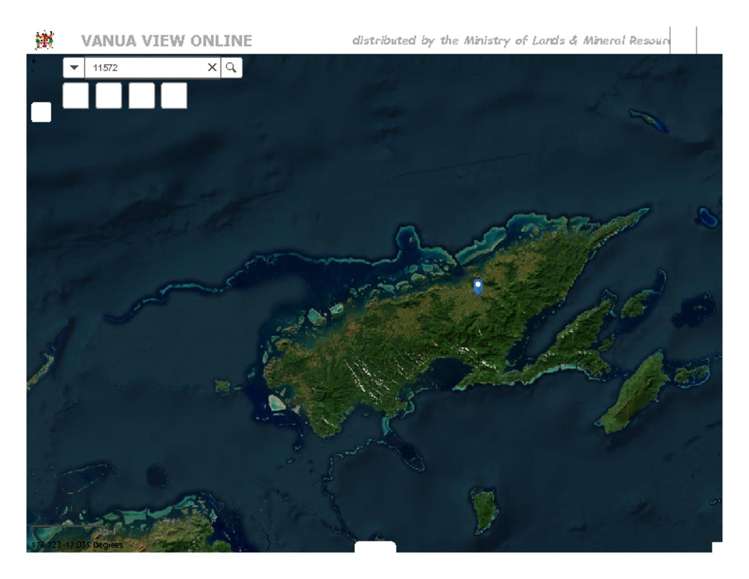
Task: Open the search source dropdown arrow
Action: click(x=74, y=67)
